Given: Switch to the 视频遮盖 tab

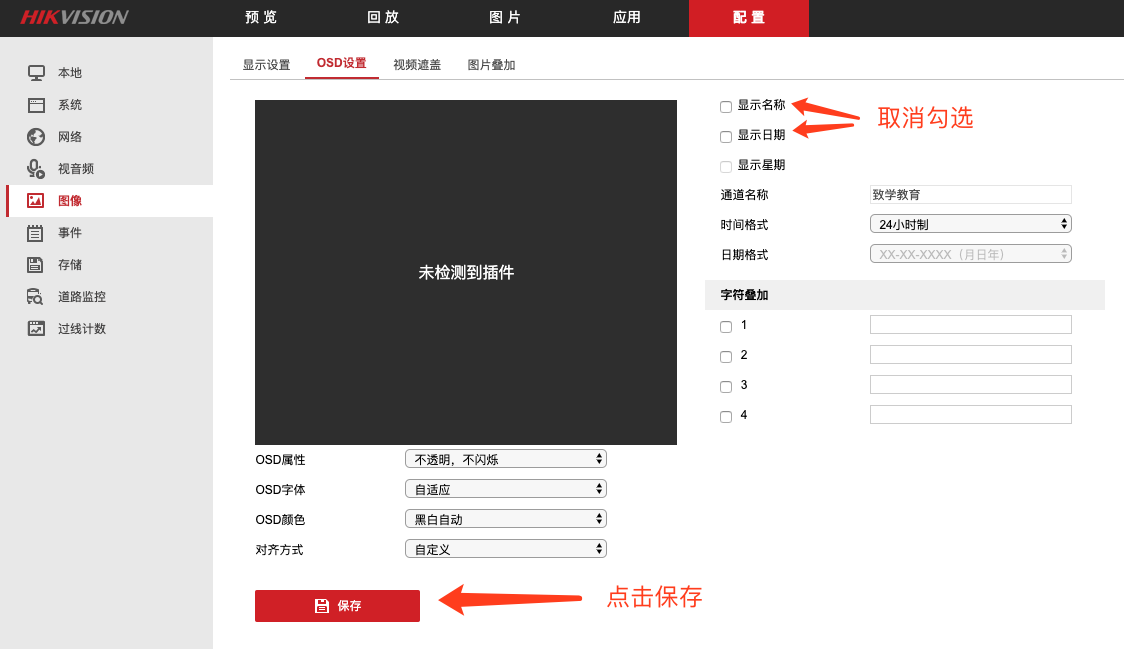Looking at the screenshot, I should pos(417,65).
